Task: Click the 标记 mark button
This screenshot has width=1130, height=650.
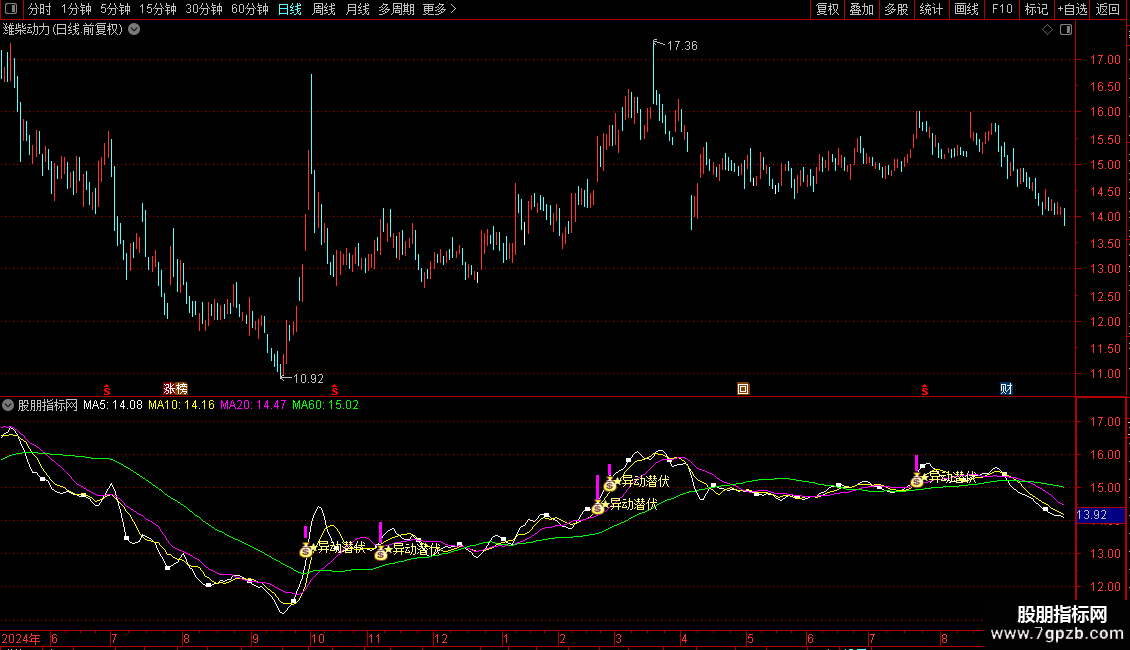Action: coord(1036,9)
